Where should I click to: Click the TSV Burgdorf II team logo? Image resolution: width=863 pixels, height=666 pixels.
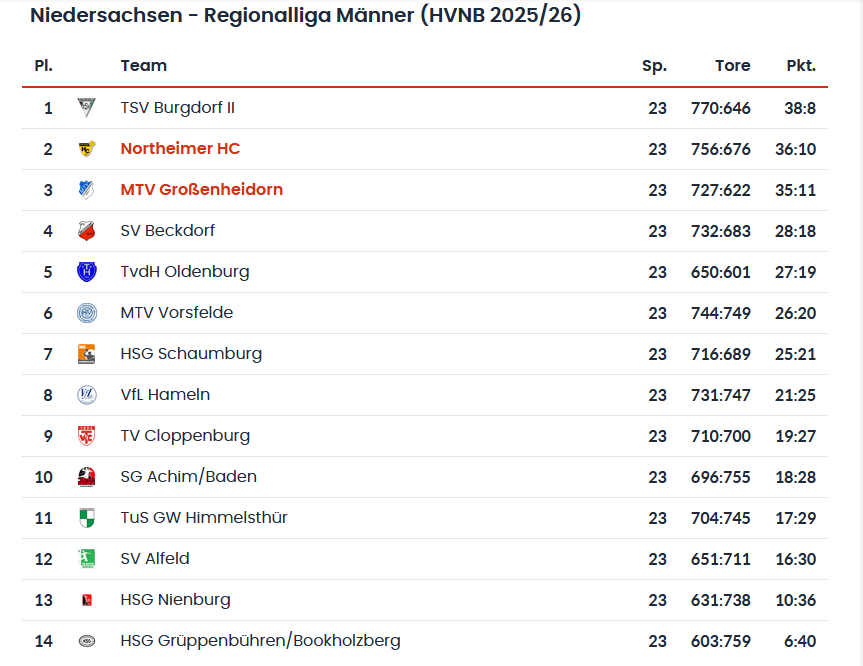click(x=87, y=108)
